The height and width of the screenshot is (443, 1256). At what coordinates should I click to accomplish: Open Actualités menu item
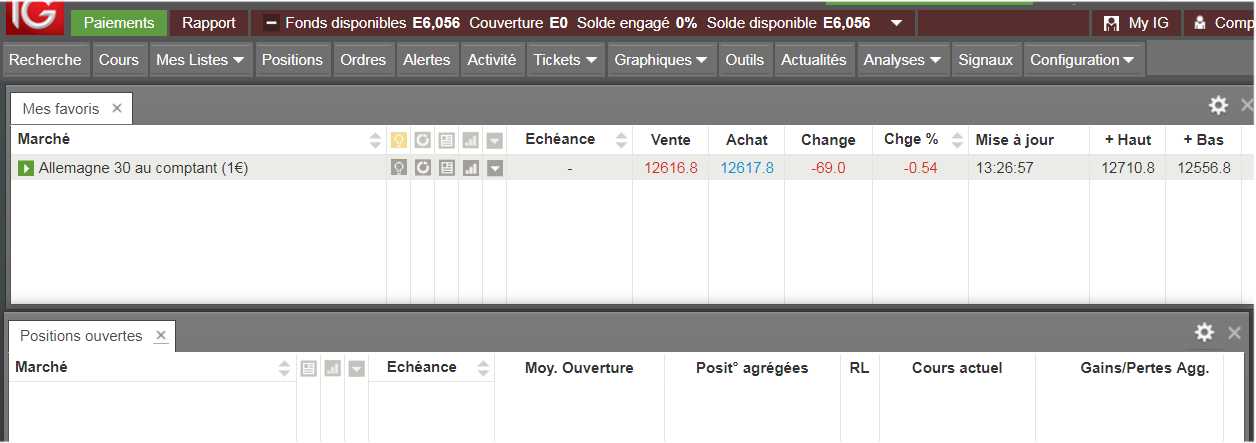[814, 60]
